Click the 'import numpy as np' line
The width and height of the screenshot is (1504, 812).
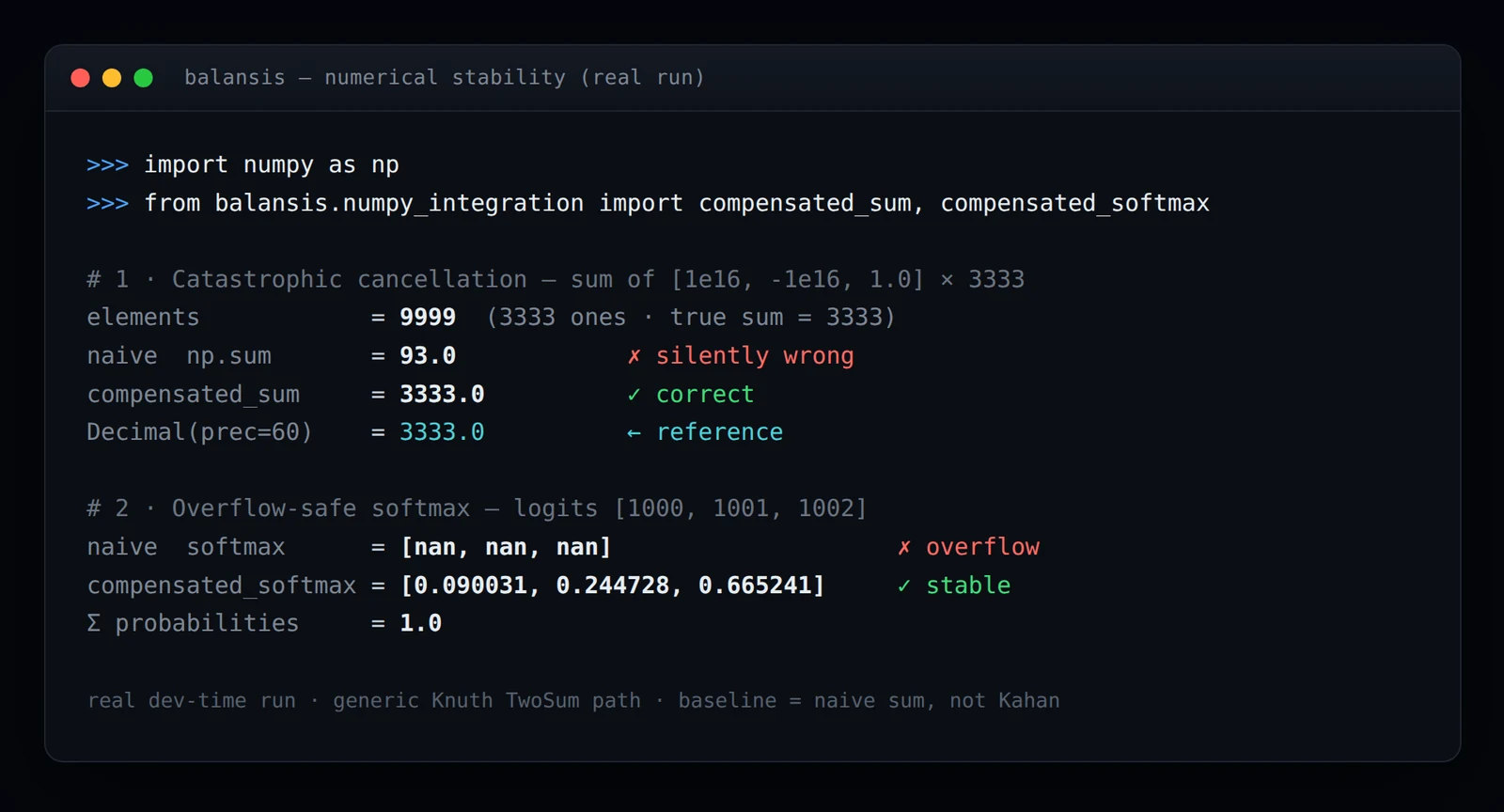pos(272,165)
